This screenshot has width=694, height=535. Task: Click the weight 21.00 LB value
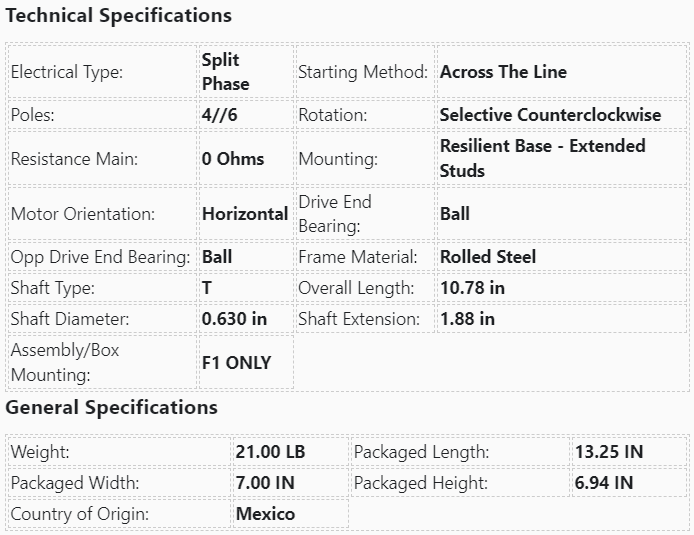(x=270, y=452)
